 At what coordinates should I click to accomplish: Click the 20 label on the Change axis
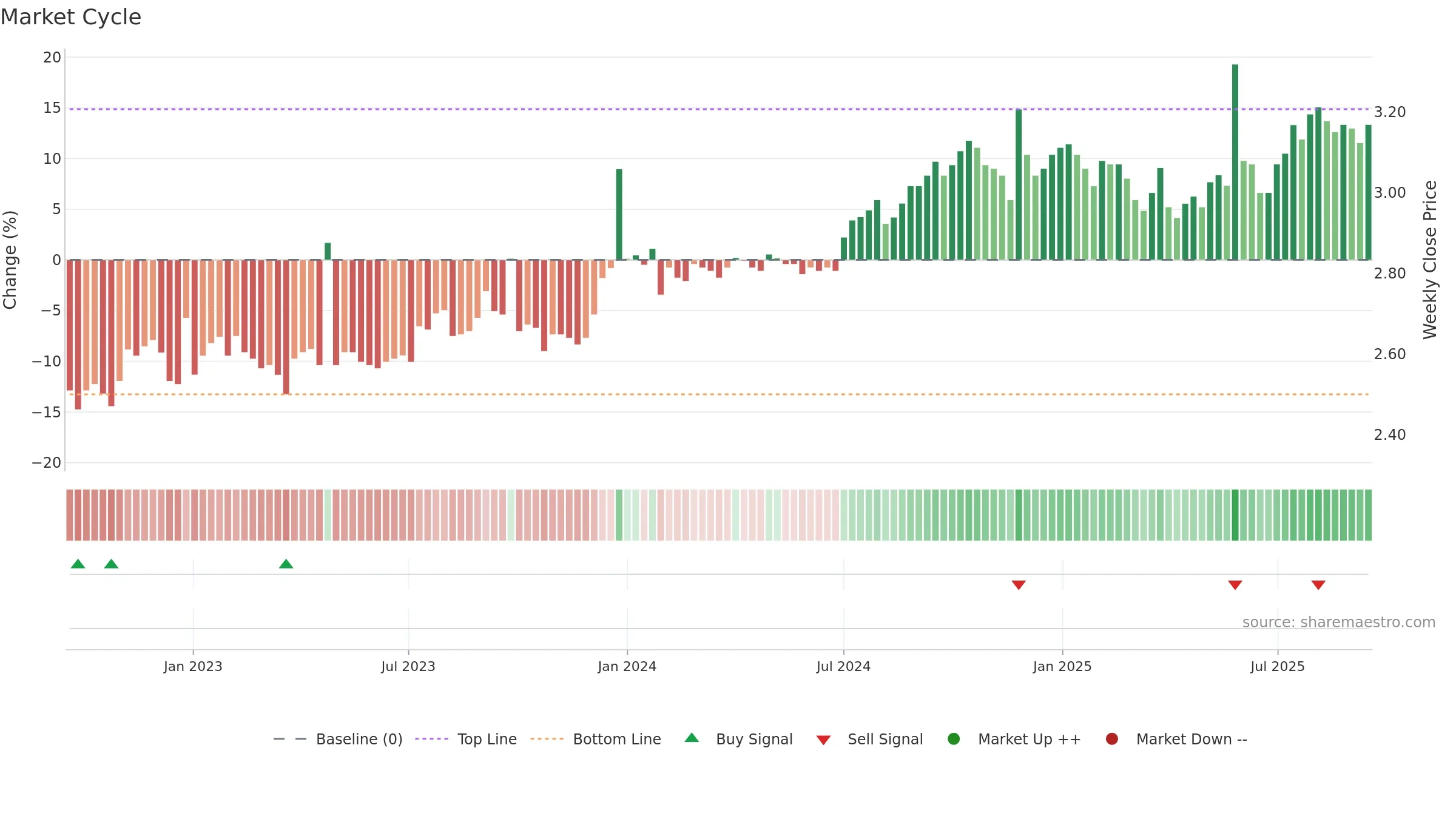point(52,58)
